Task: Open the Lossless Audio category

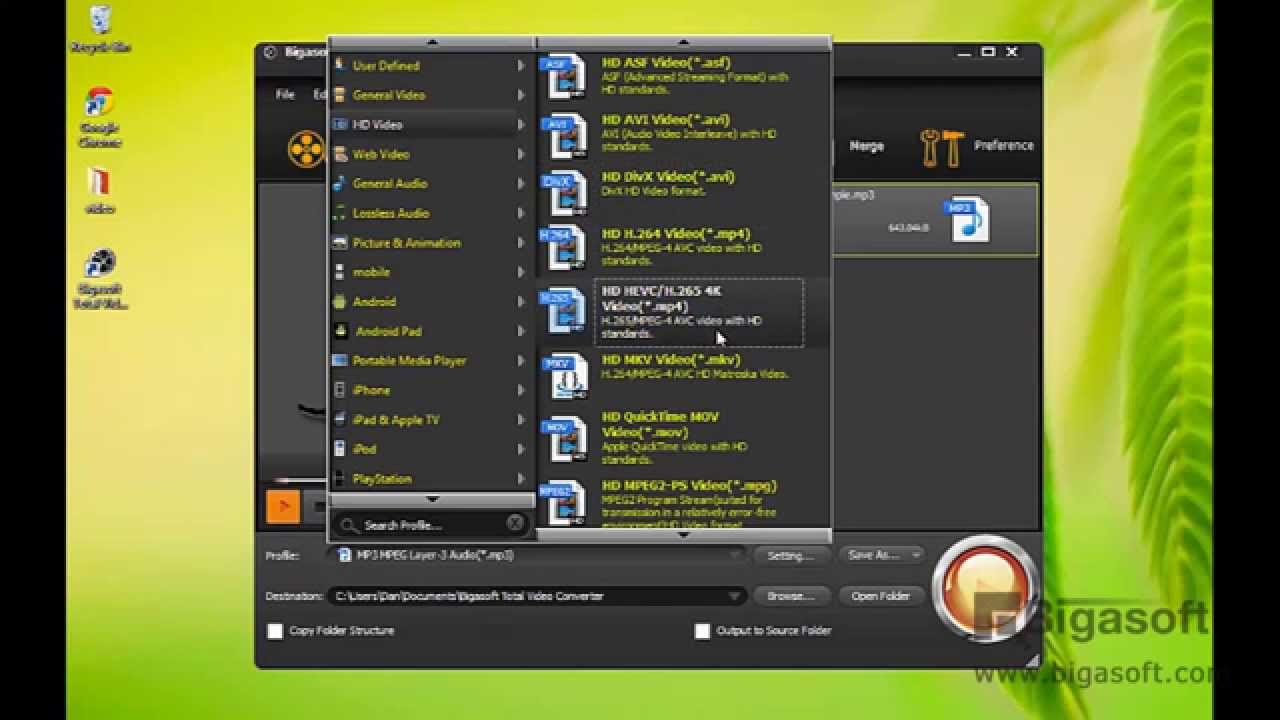Action: pos(432,213)
